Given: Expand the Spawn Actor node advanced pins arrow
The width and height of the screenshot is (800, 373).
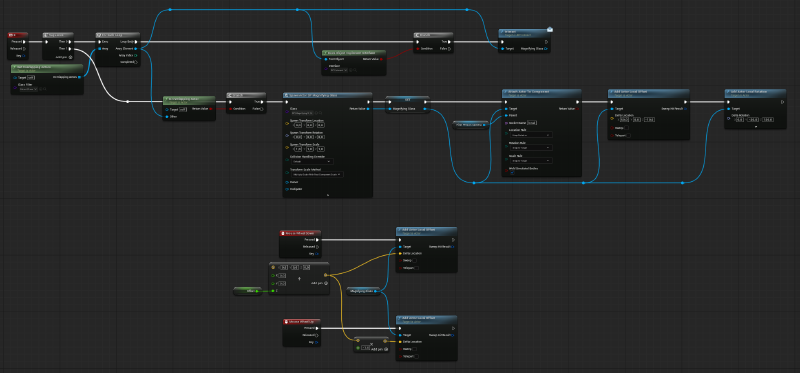Looking at the screenshot, I should coord(328,194).
